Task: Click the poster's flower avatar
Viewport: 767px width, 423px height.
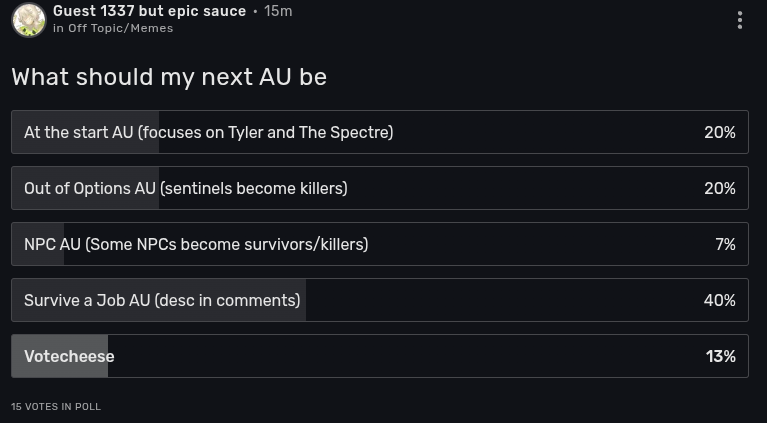Action: 29,19
